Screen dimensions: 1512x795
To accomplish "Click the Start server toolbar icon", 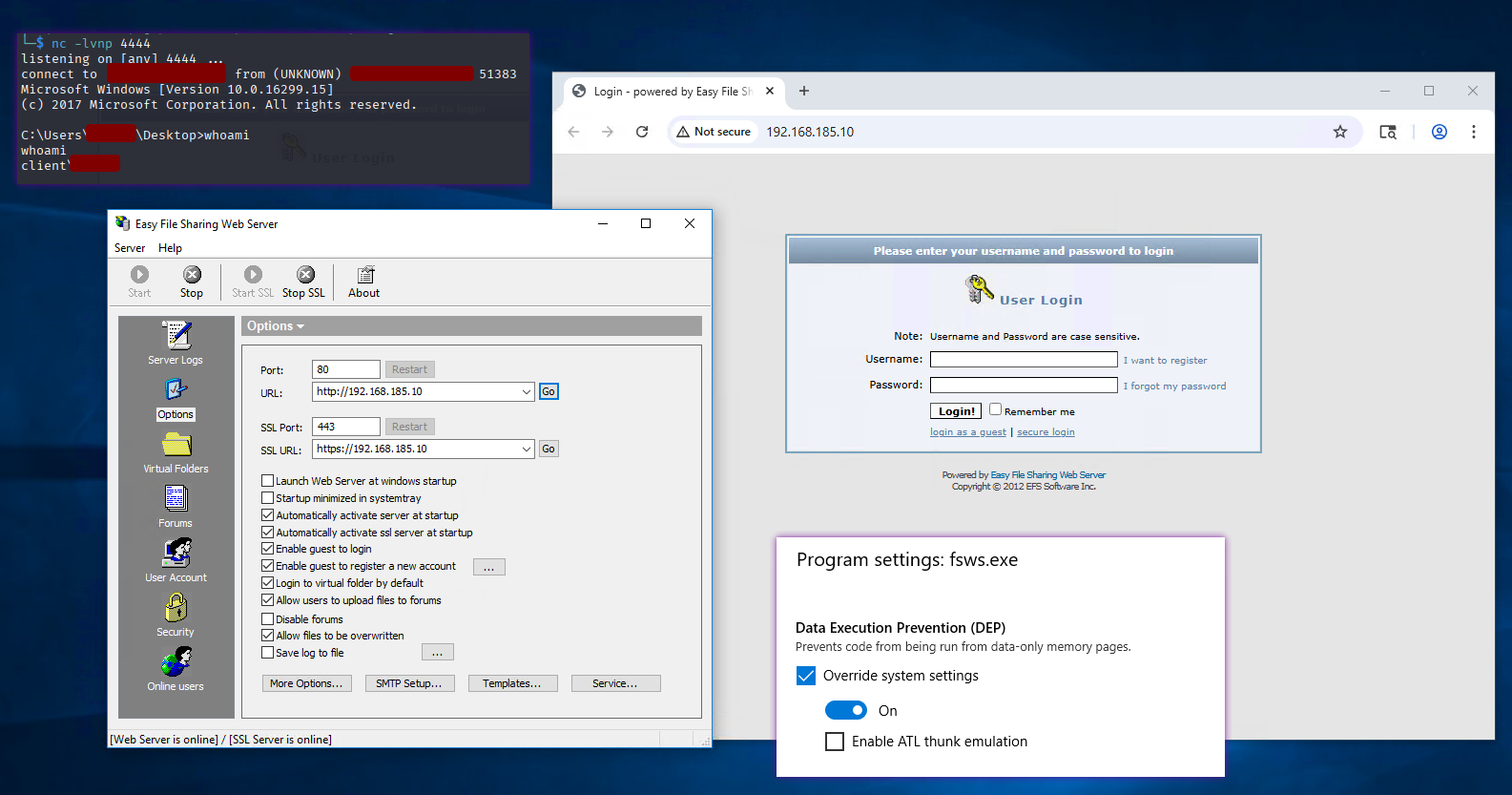I will tap(139, 282).
